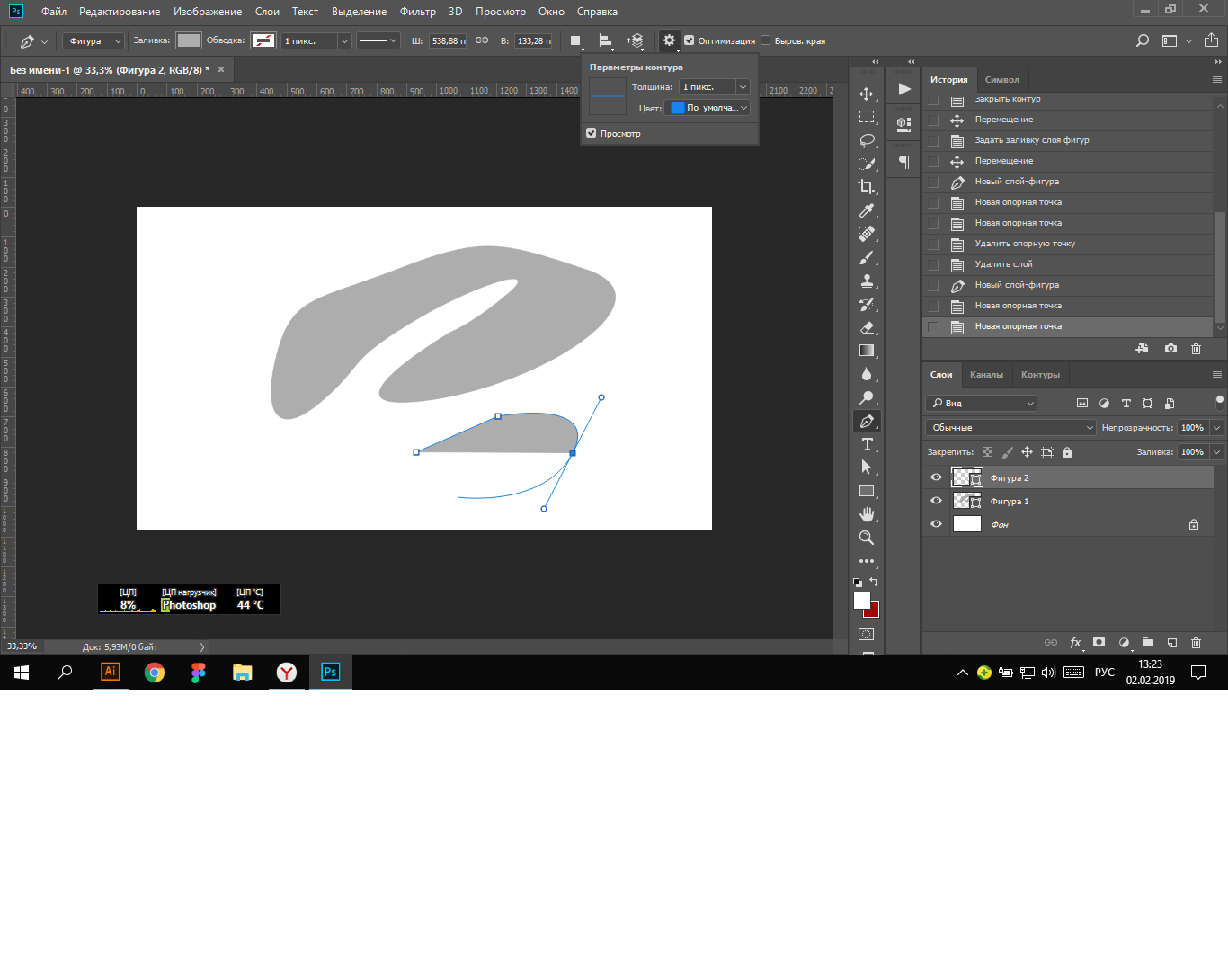1228x980 pixels.
Task: Open the Редактирование menu
Action: click(x=120, y=12)
